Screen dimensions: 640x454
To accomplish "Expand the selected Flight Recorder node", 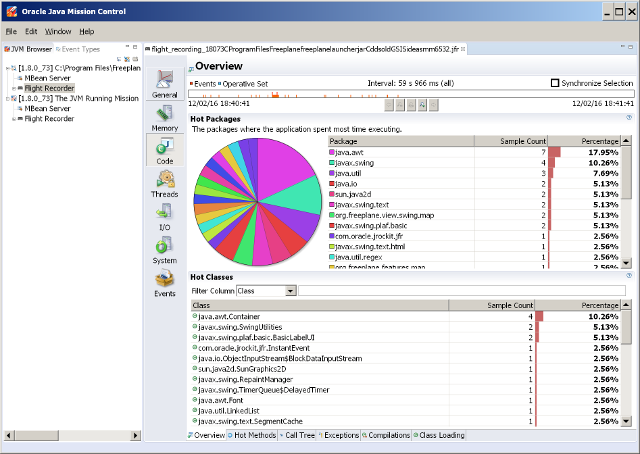I will pos(14,88).
